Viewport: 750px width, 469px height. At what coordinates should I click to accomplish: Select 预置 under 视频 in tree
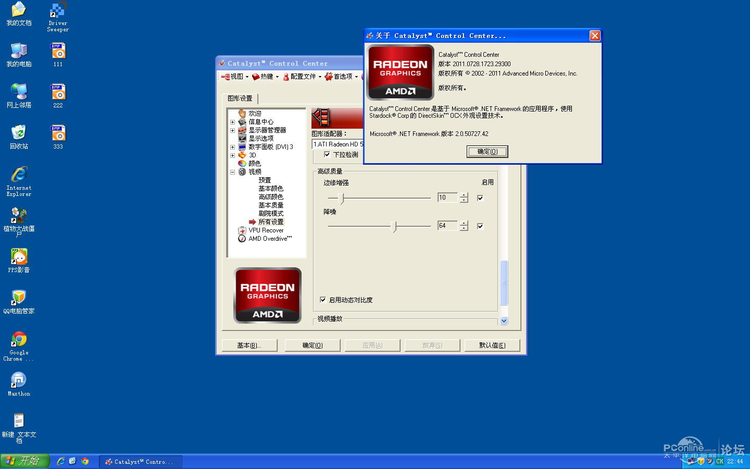coord(265,180)
